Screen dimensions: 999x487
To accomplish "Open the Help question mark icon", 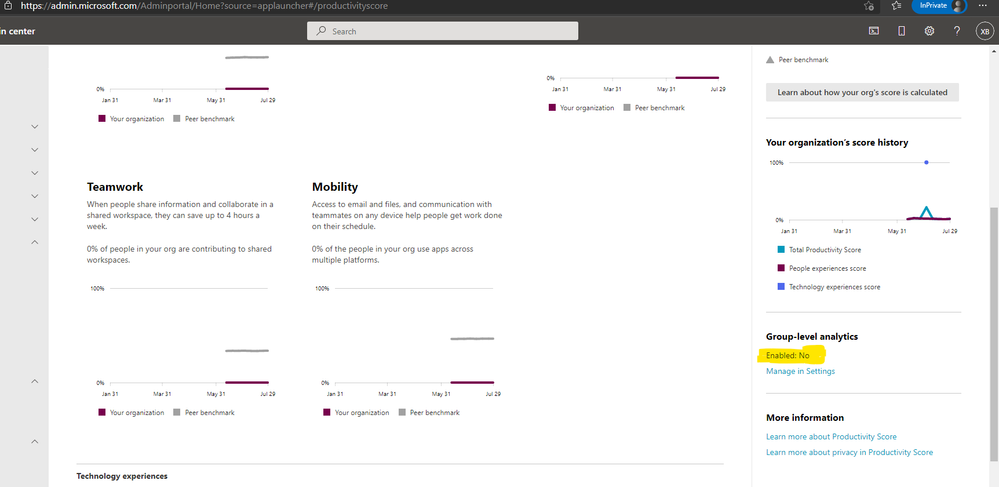I will tap(956, 31).
